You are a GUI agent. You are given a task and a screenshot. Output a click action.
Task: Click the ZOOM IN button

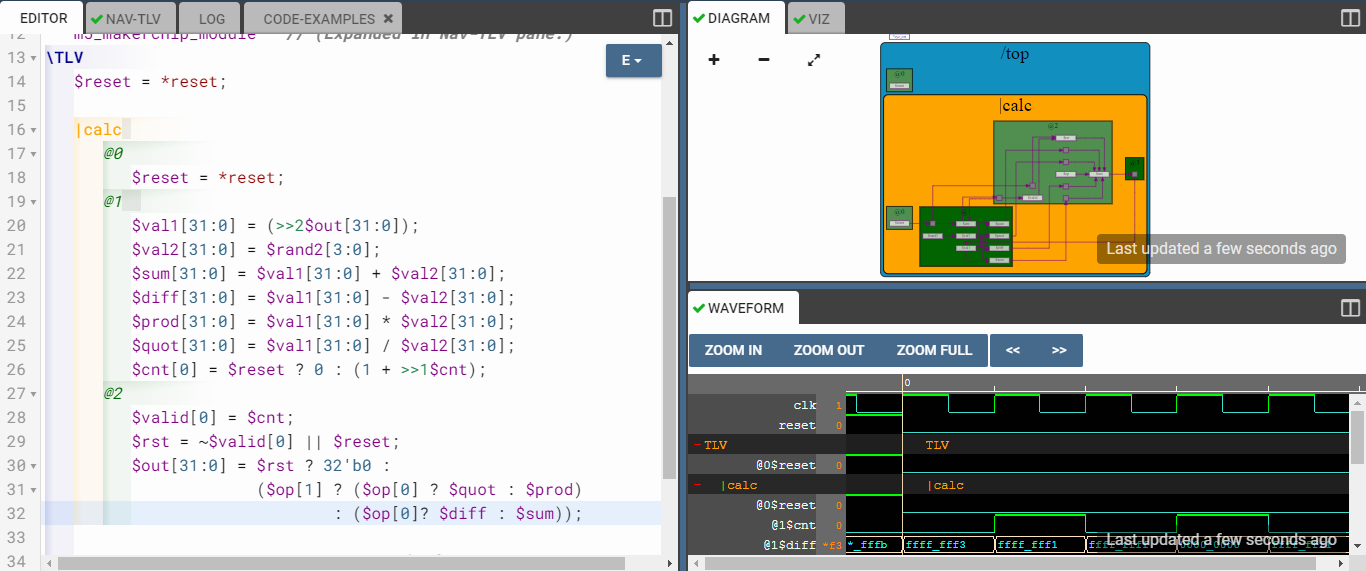pyautogui.click(x=733, y=350)
